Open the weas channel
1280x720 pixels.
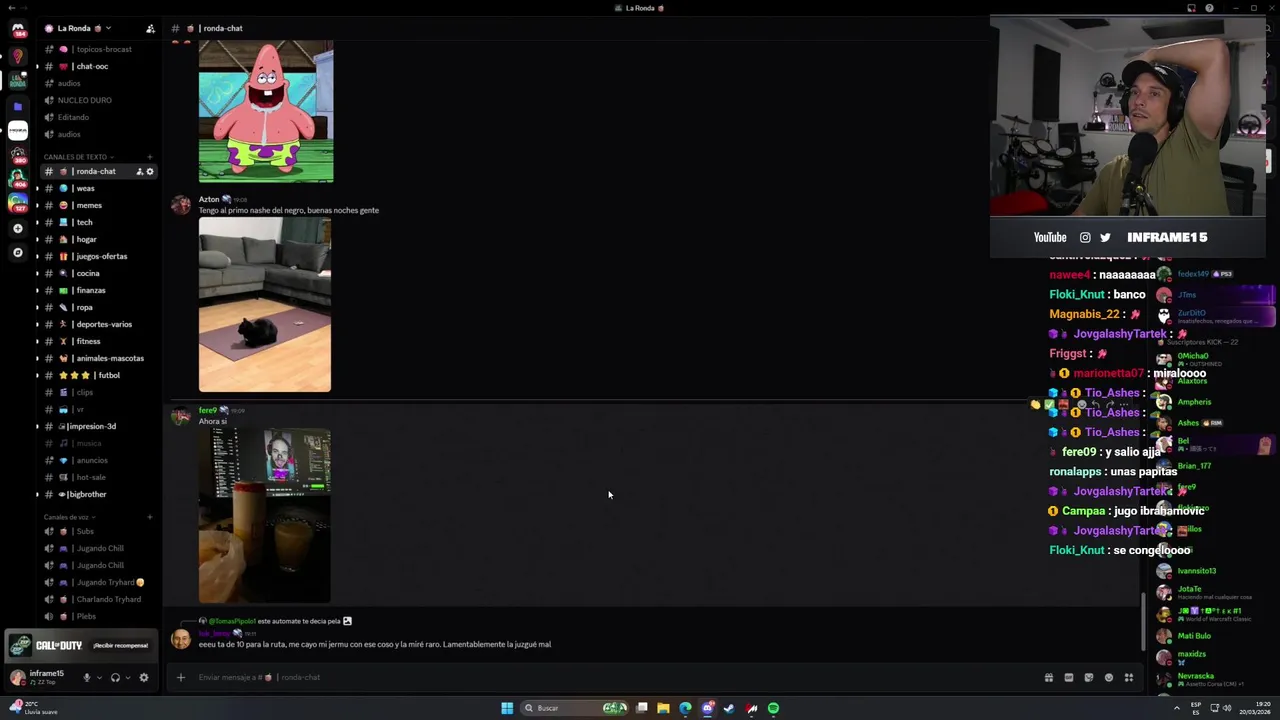99,188
